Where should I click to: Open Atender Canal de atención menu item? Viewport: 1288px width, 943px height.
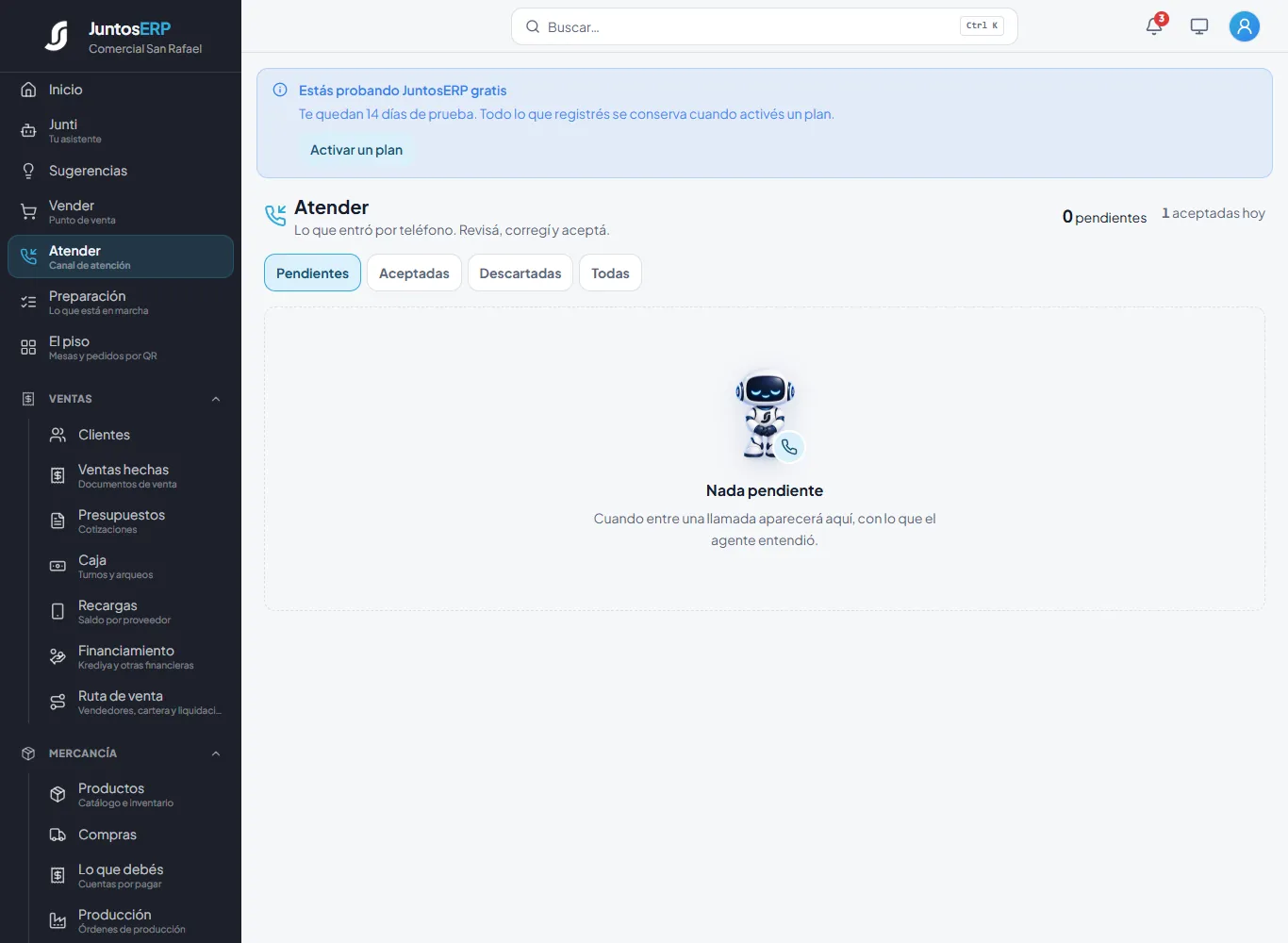click(121, 256)
